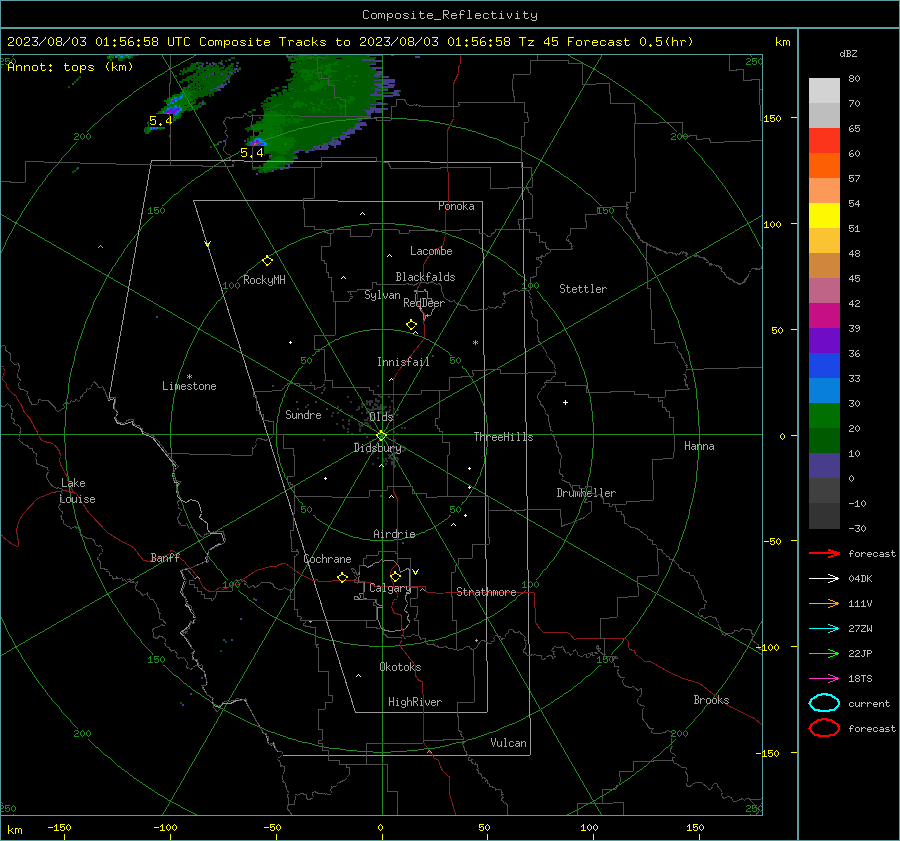900x841 pixels.
Task: Click the Lake Louise label
Action: (77, 491)
